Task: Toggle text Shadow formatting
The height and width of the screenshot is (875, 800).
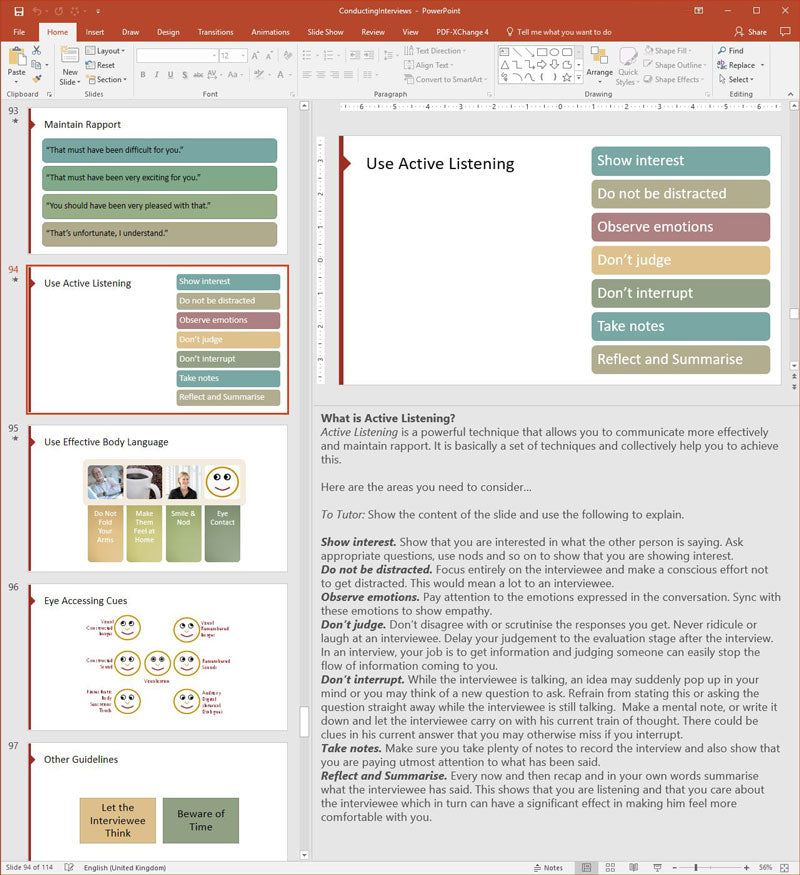Action: click(184, 74)
